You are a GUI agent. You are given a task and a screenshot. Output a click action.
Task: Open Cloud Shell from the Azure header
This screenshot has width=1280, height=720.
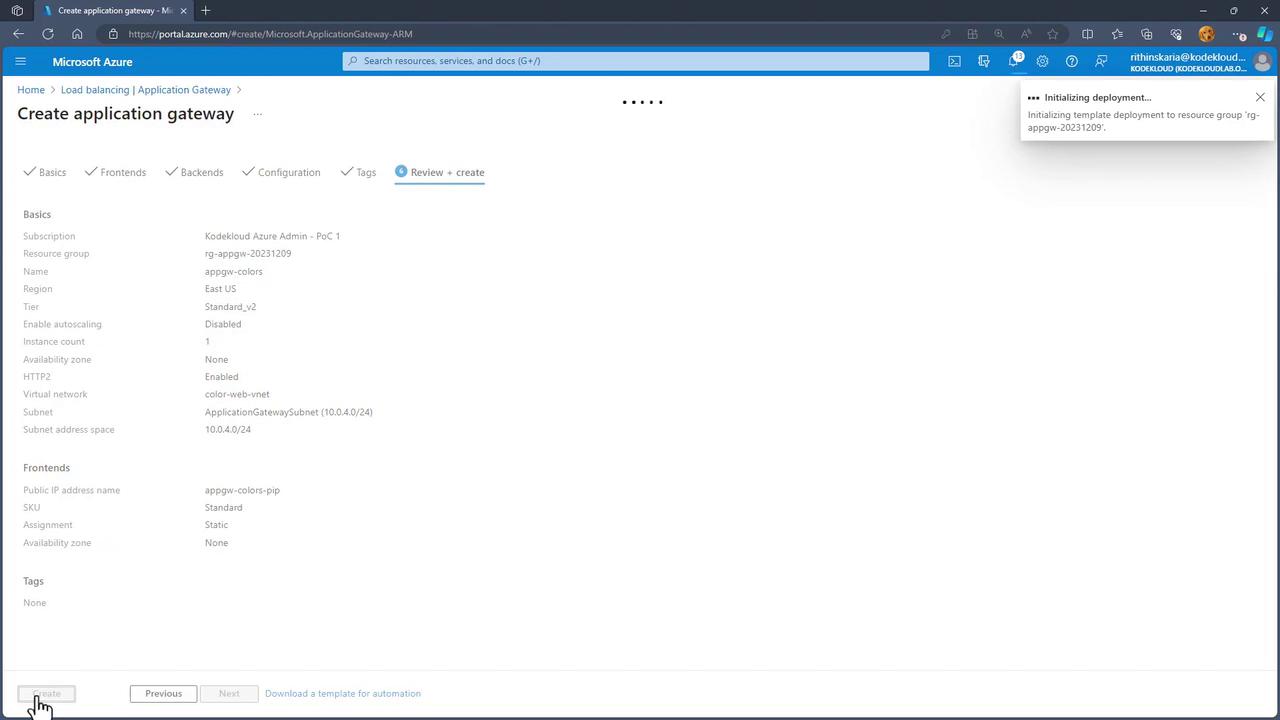point(954,61)
